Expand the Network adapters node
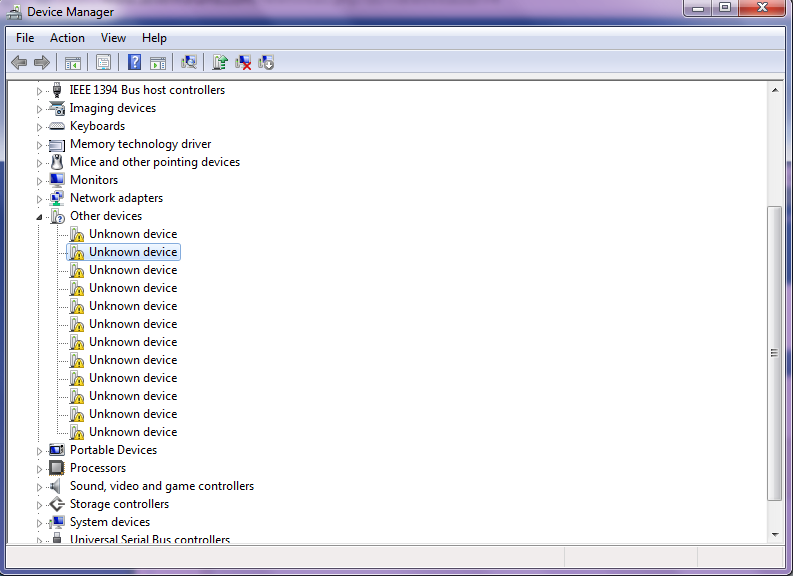Image resolution: width=793 pixels, height=576 pixels. click(x=39, y=199)
